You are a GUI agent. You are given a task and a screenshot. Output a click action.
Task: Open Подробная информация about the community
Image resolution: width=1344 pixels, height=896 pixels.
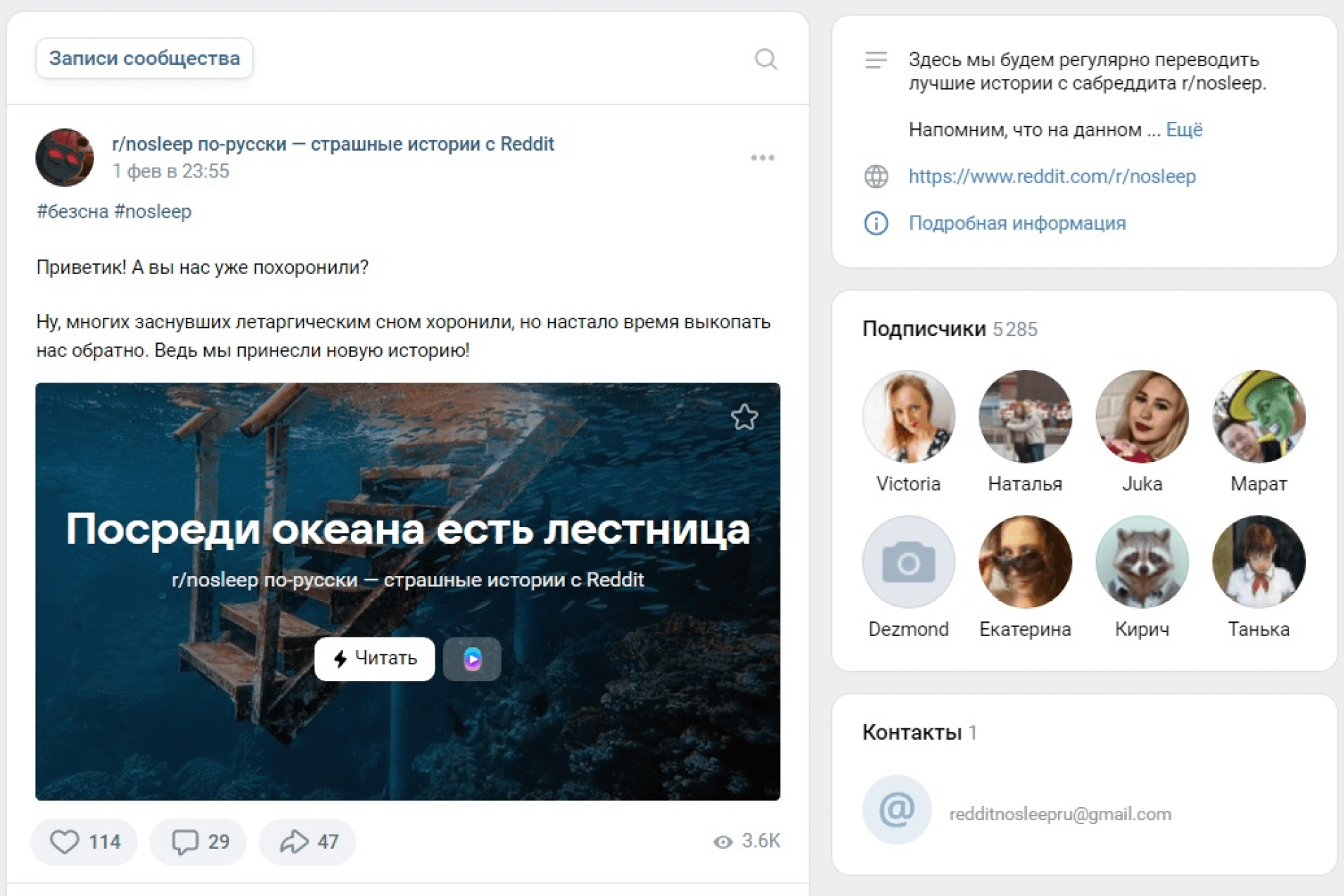tap(1016, 223)
